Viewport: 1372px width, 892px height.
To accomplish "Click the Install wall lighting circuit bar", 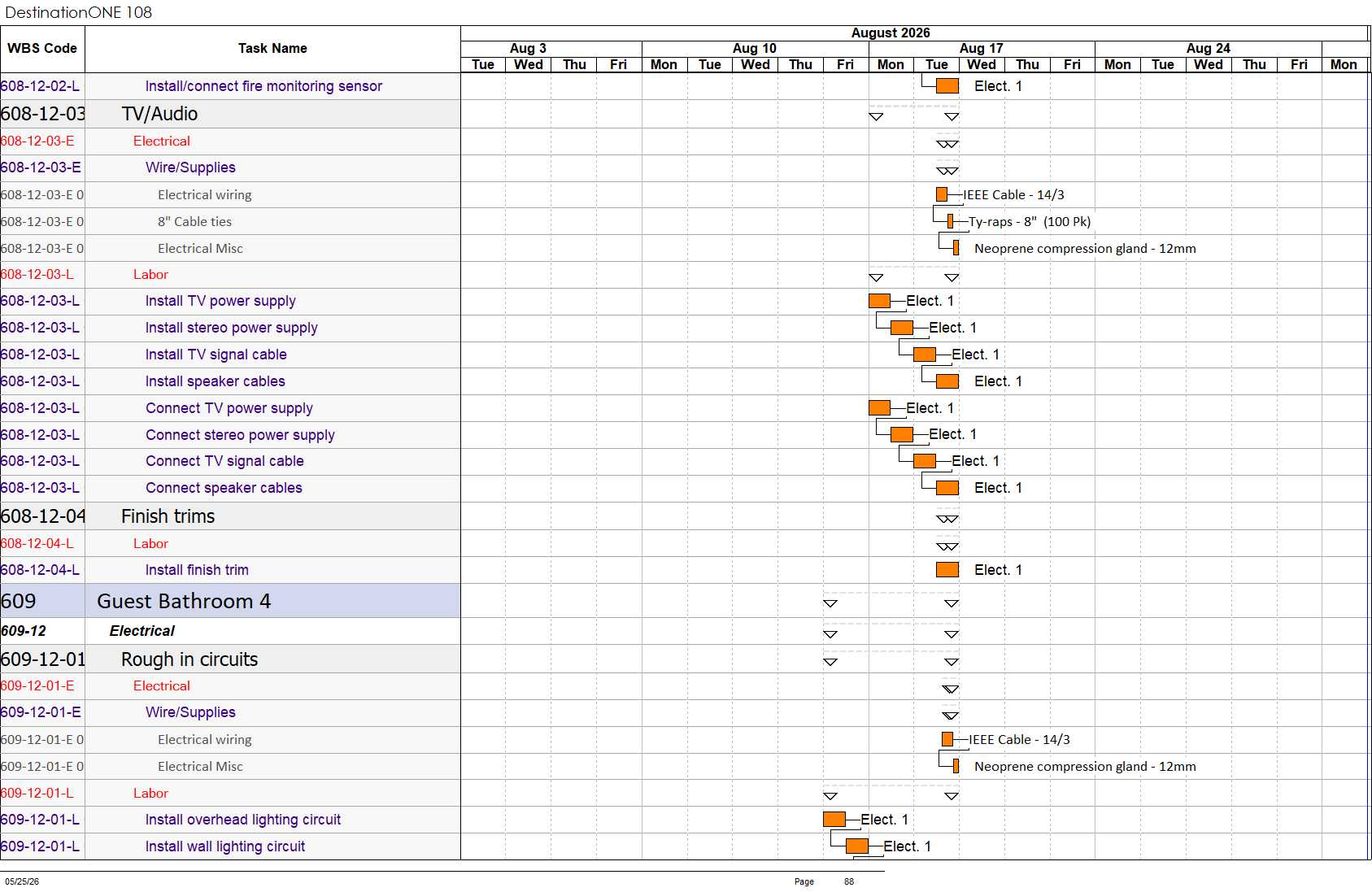I will [x=857, y=846].
